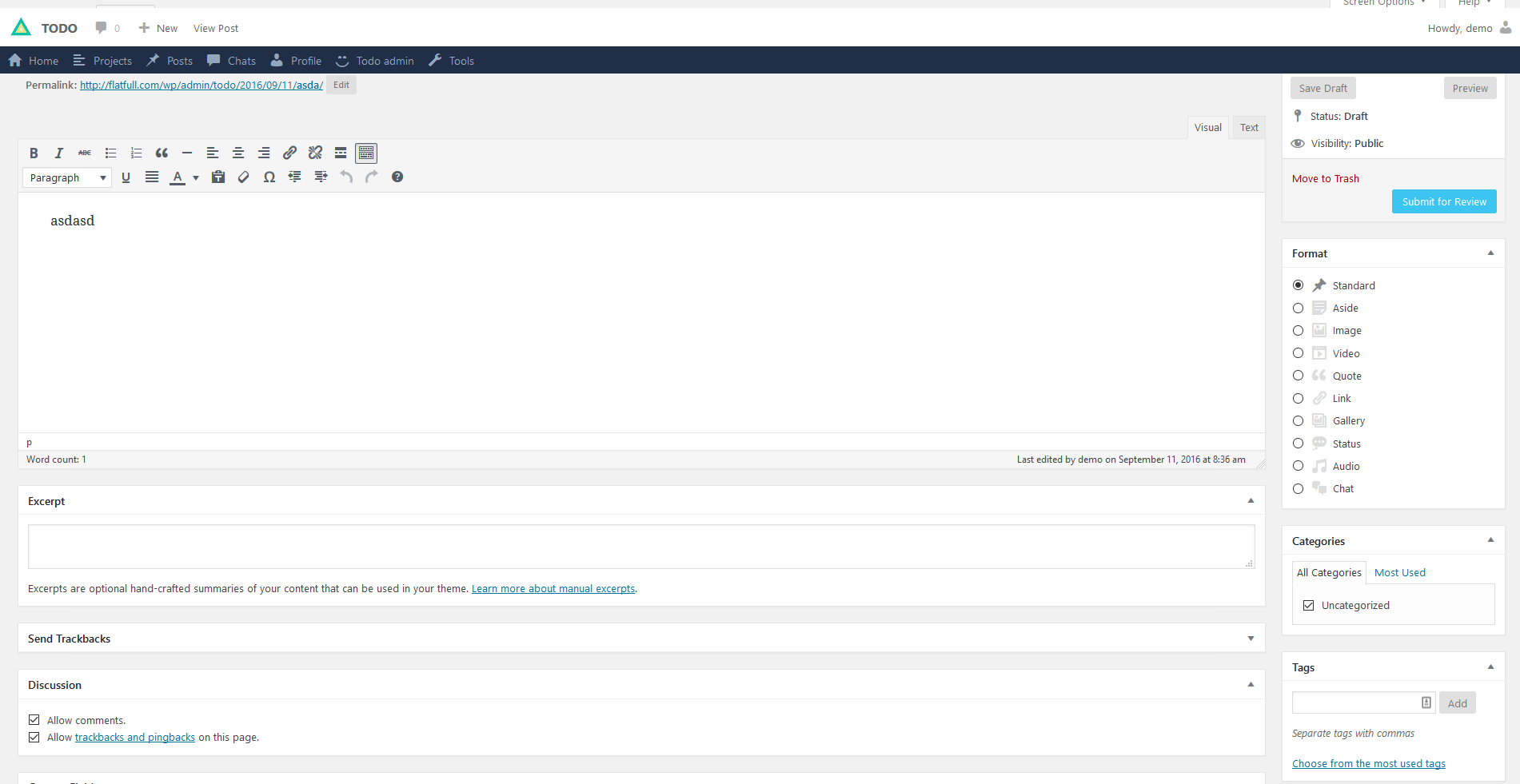Switch to the Visual editor tab
The width and height of the screenshot is (1520, 784).
[1207, 128]
